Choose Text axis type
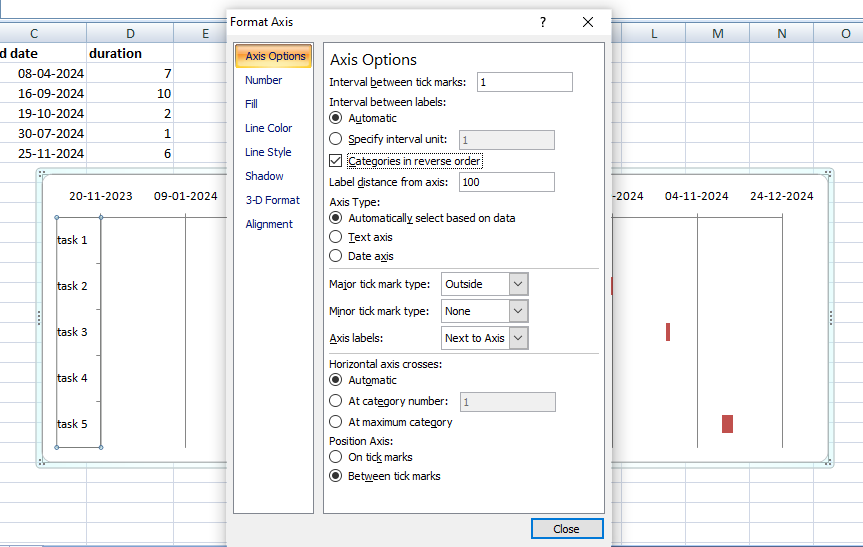The image size is (863, 547). click(x=335, y=237)
